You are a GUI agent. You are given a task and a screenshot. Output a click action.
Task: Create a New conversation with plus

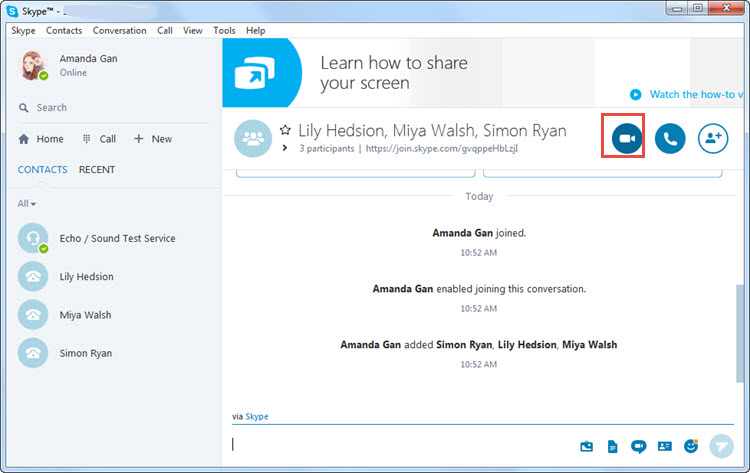tap(153, 139)
